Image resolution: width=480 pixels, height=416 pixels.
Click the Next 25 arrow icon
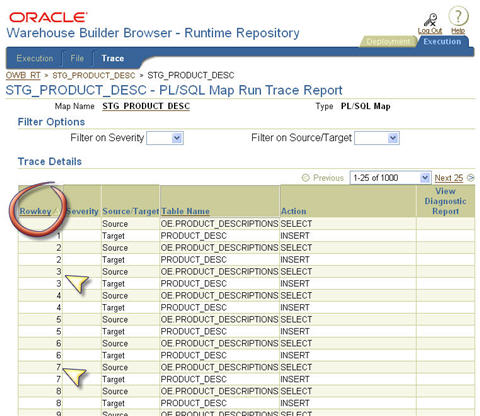(470, 178)
